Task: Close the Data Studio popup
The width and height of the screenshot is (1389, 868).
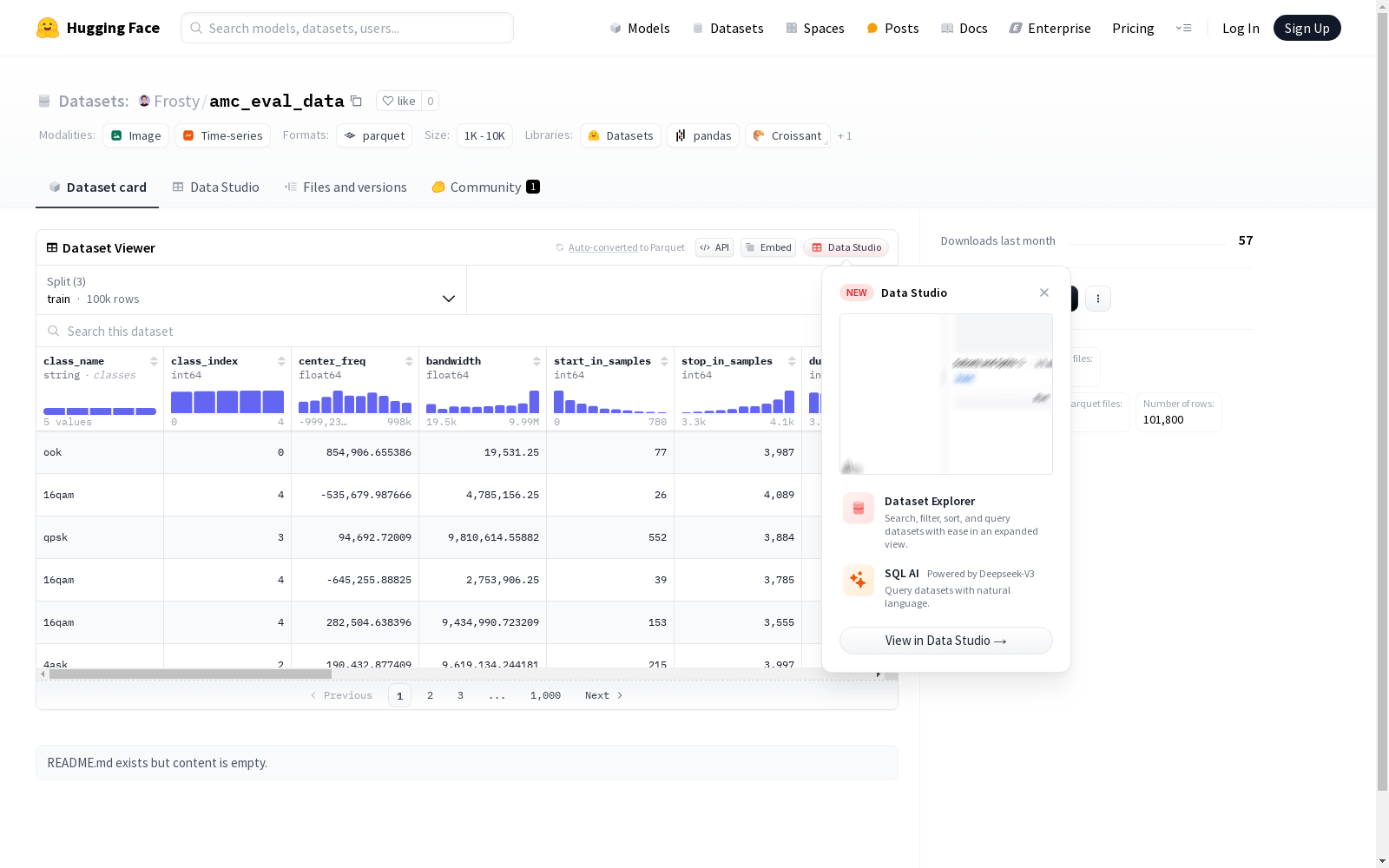Action: [1044, 293]
